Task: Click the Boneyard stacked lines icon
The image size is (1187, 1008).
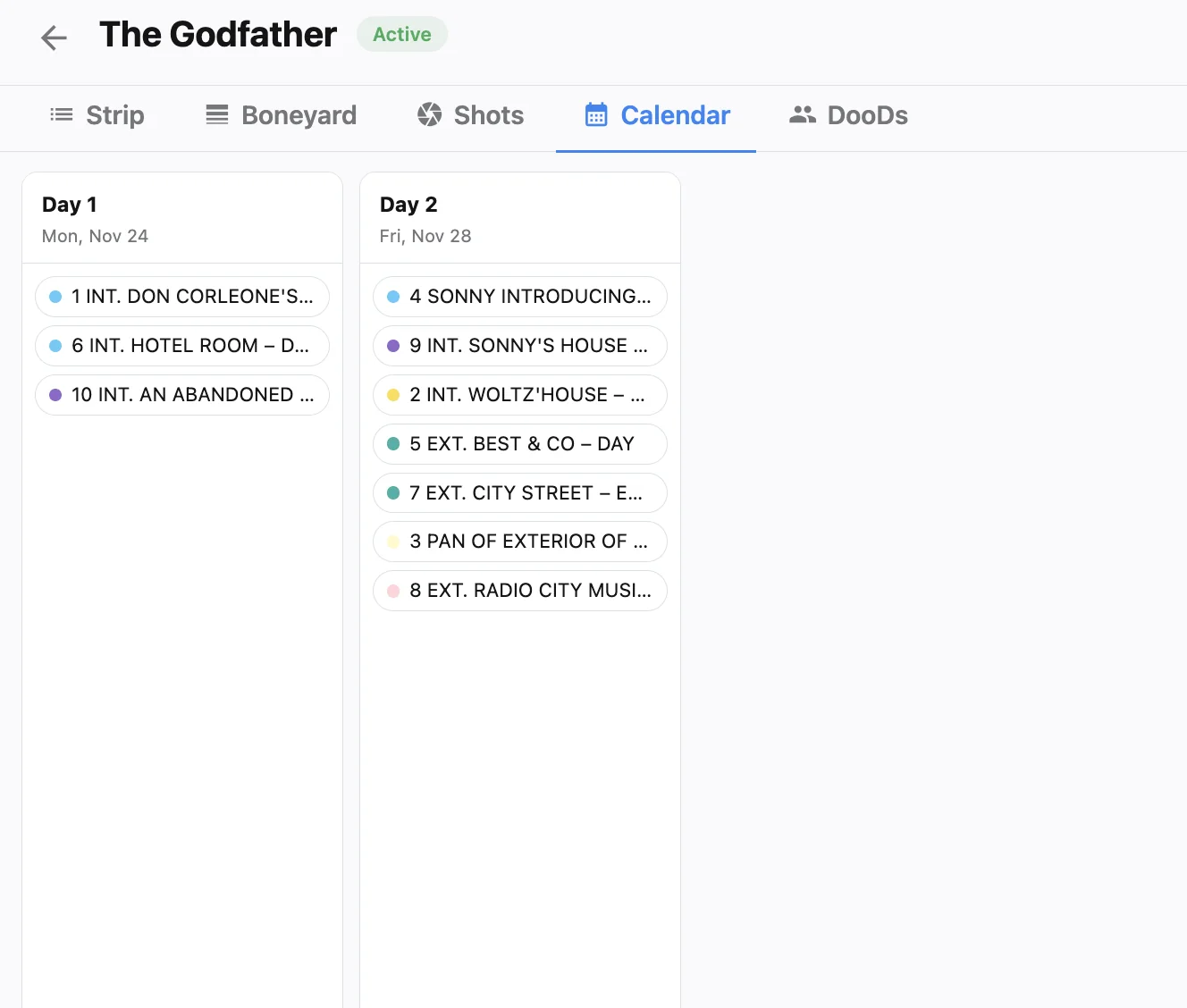Action: click(217, 114)
